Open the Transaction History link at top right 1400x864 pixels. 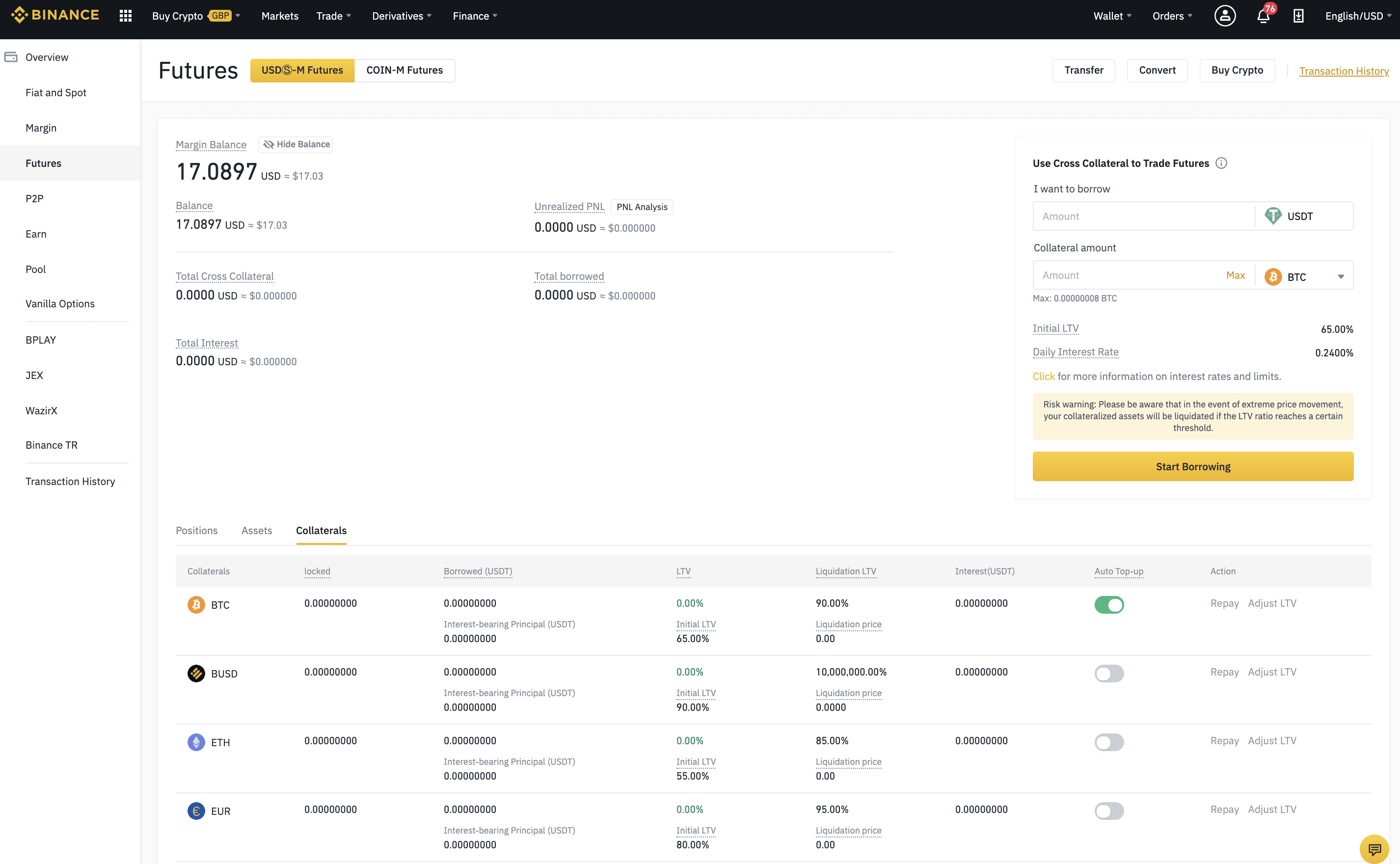coord(1344,71)
